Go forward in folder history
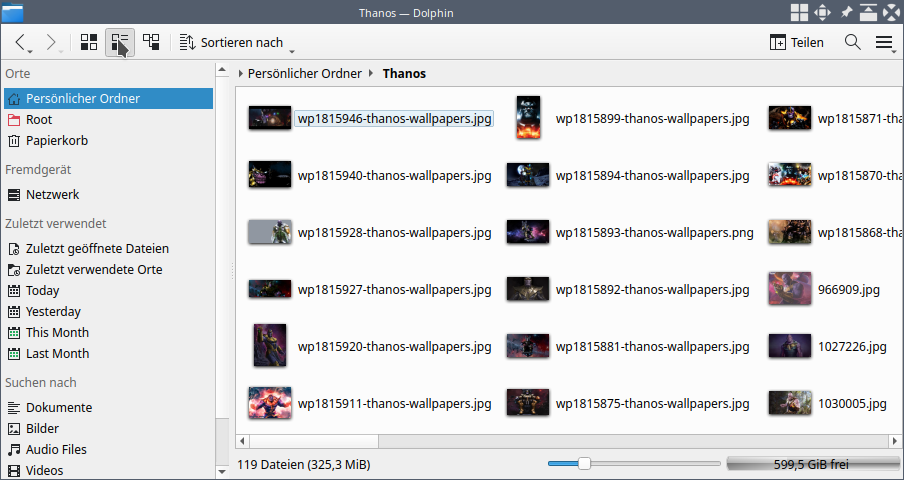The height and width of the screenshot is (480, 904). coord(52,43)
